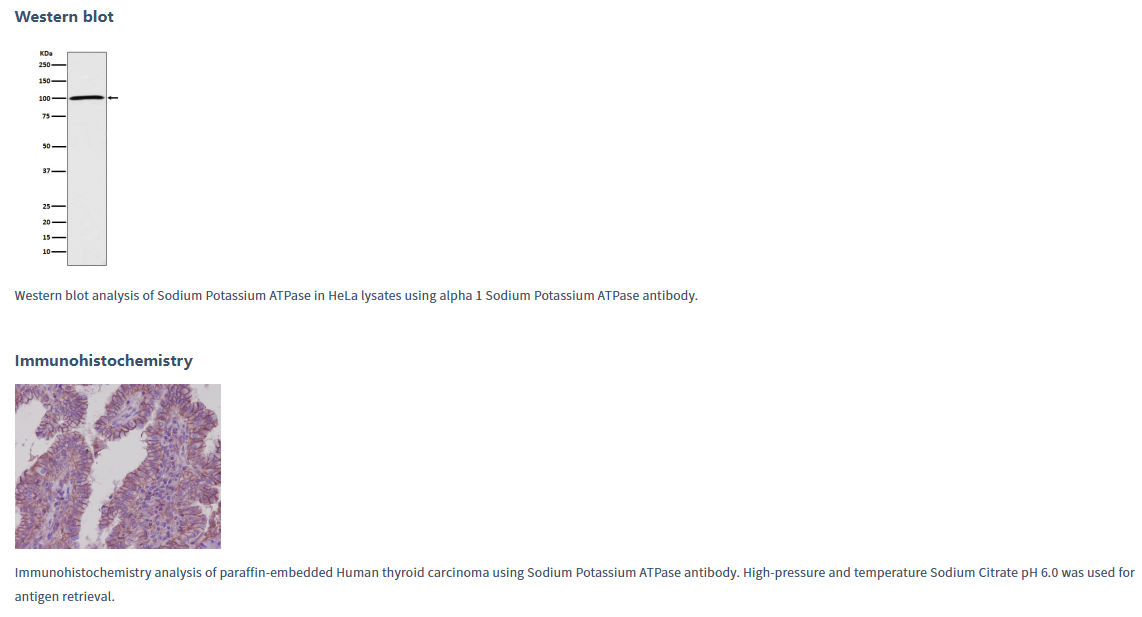1142x617 pixels.
Task: Click the Immunohistochemistry section heading
Action: (103, 361)
